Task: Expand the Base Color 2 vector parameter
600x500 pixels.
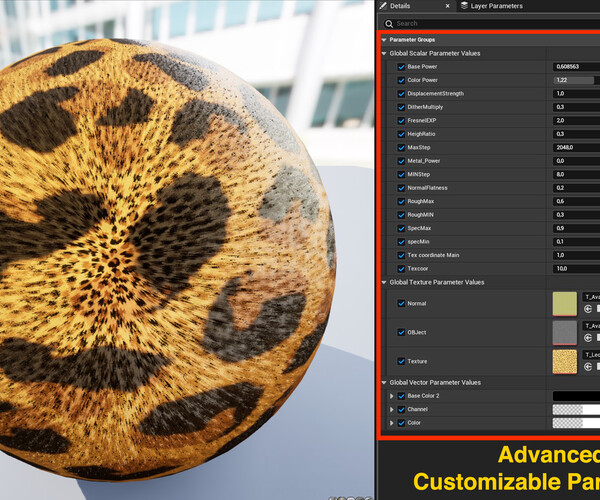Action: (391, 396)
